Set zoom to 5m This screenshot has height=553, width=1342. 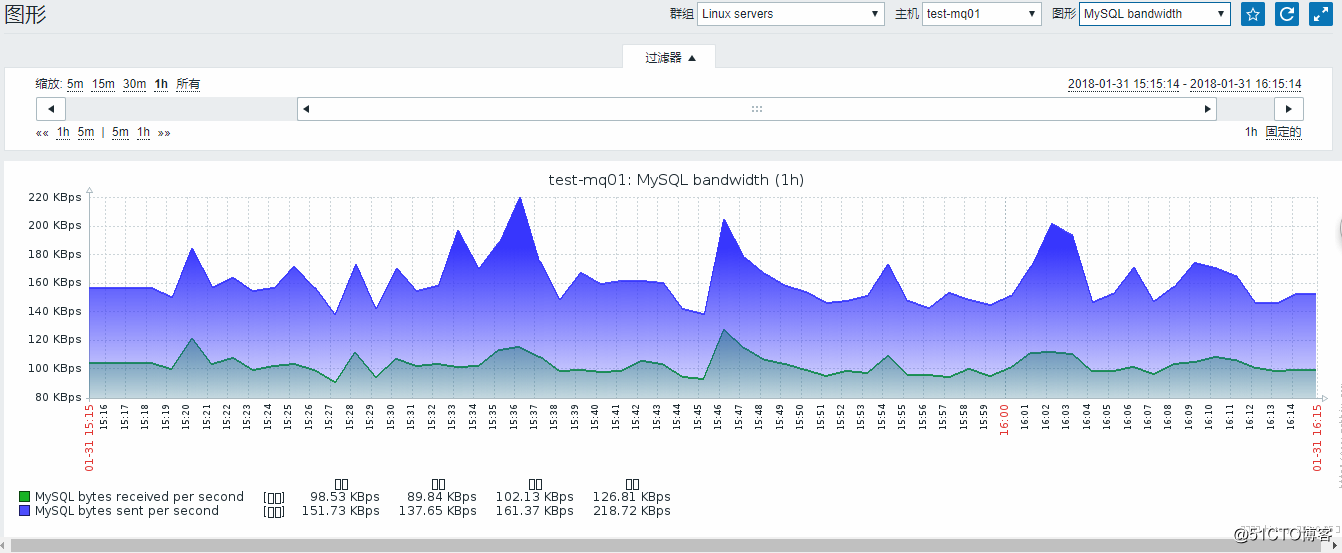(75, 84)
